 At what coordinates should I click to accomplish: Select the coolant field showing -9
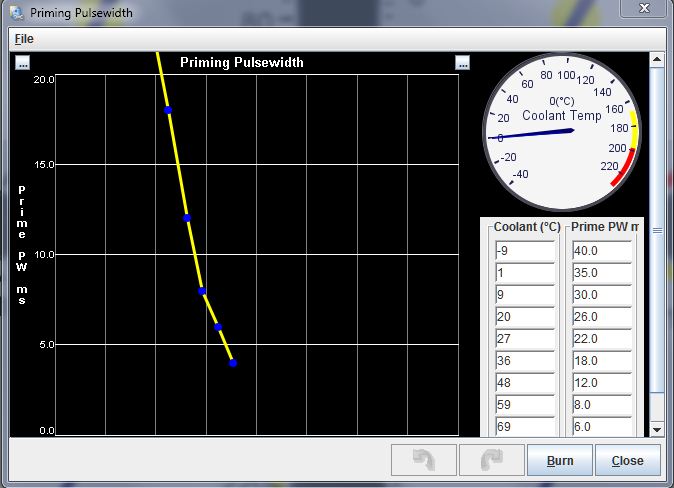pyautogui.click(x=524, y=250)
